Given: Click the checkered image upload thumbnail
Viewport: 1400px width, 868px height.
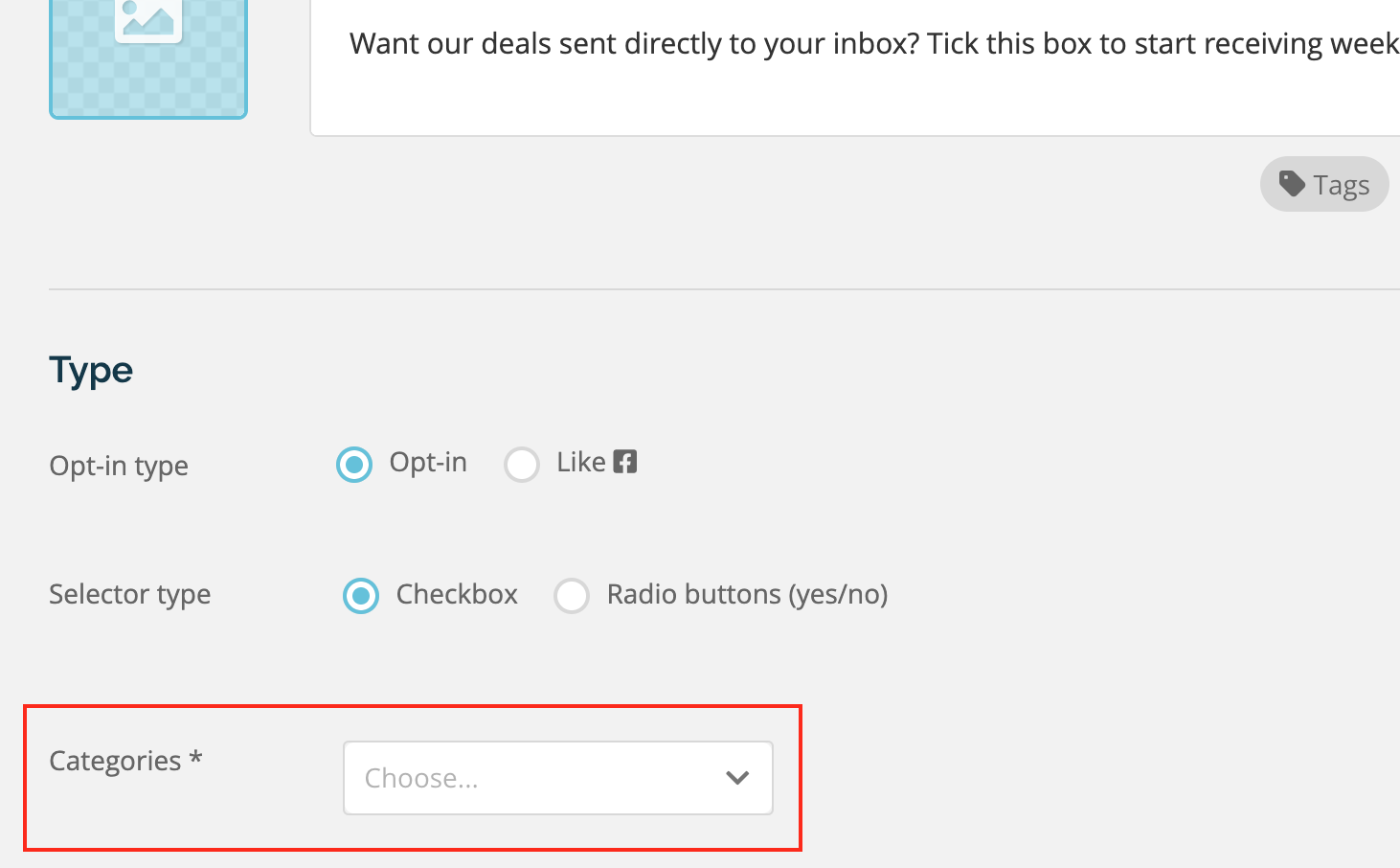Looking at the screenshot, I should tap(148, 58).
